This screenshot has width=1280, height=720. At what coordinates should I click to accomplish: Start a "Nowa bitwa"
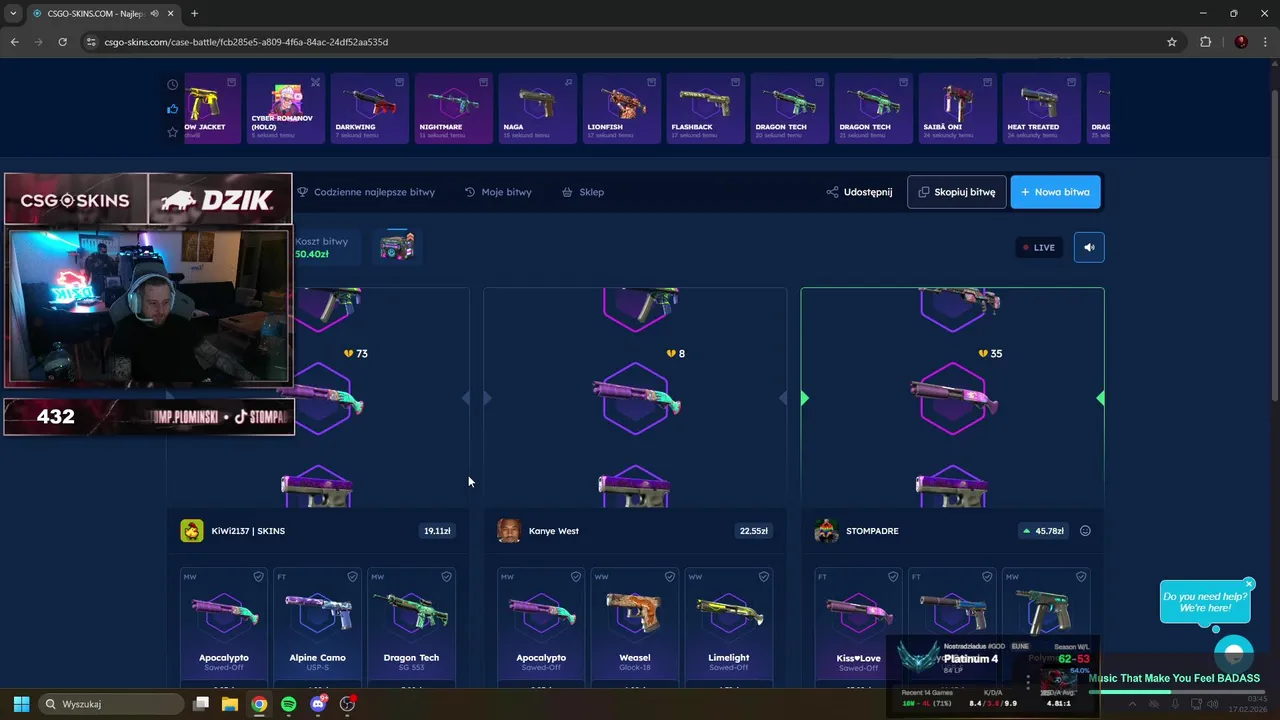tap(1055, 192)
